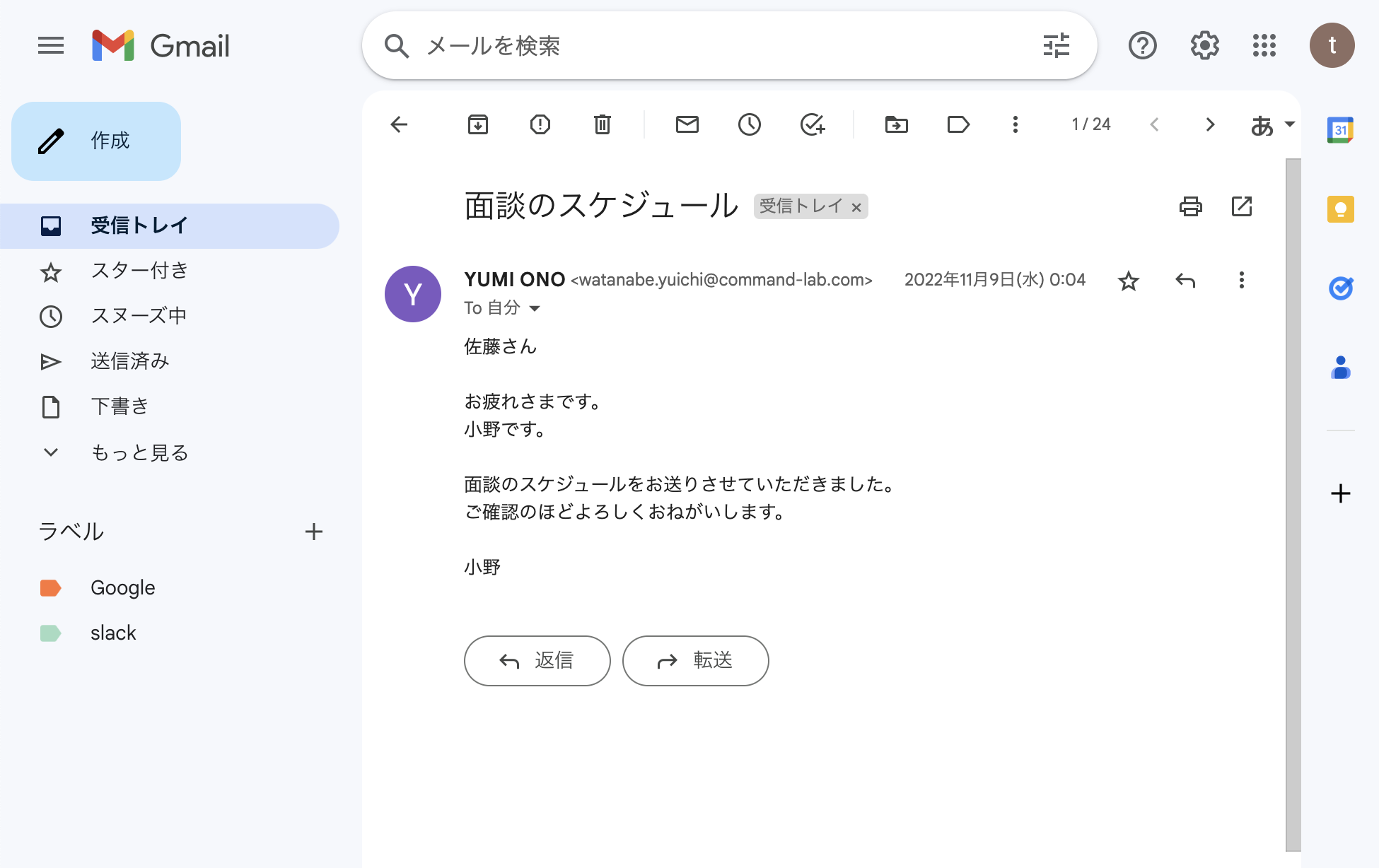Open the account avatar 't'

(1332, 46)
